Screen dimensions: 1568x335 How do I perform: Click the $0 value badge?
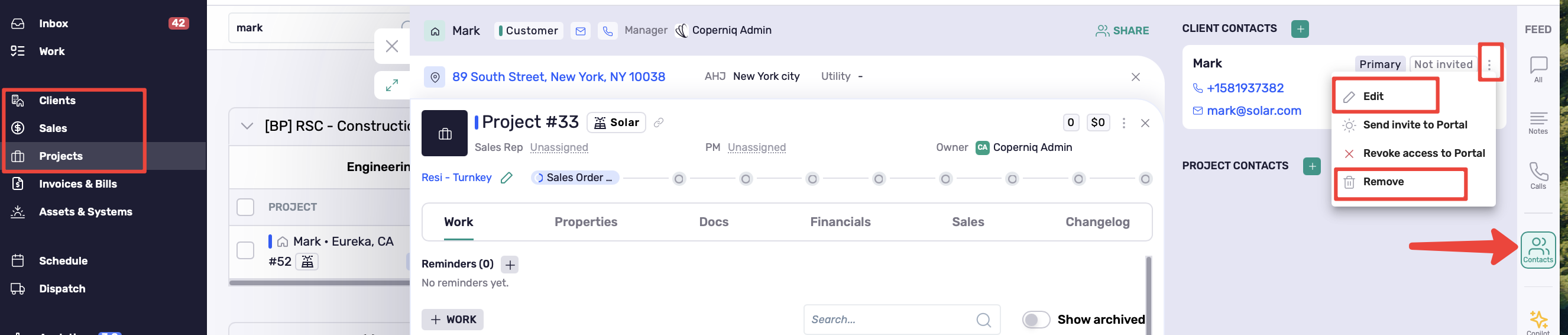tap(1097, 123)
